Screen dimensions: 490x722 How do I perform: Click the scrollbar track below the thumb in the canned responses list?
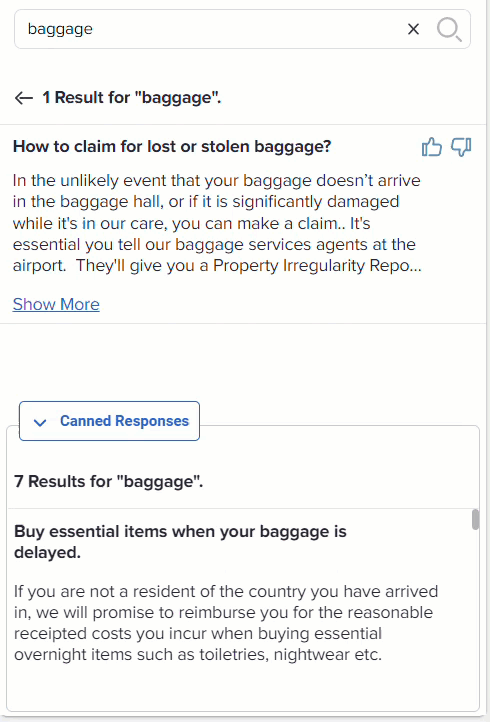pyautogui.click(x=475, y=617)
